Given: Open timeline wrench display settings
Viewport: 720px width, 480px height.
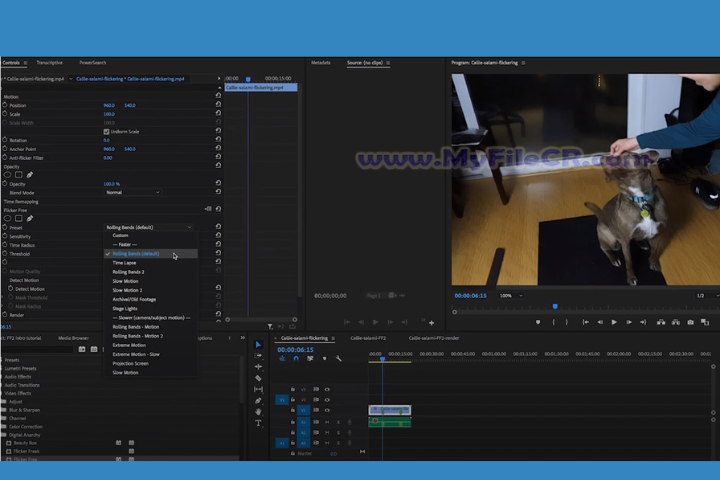Looking at the screenshot, I should [x=338, y=359].
